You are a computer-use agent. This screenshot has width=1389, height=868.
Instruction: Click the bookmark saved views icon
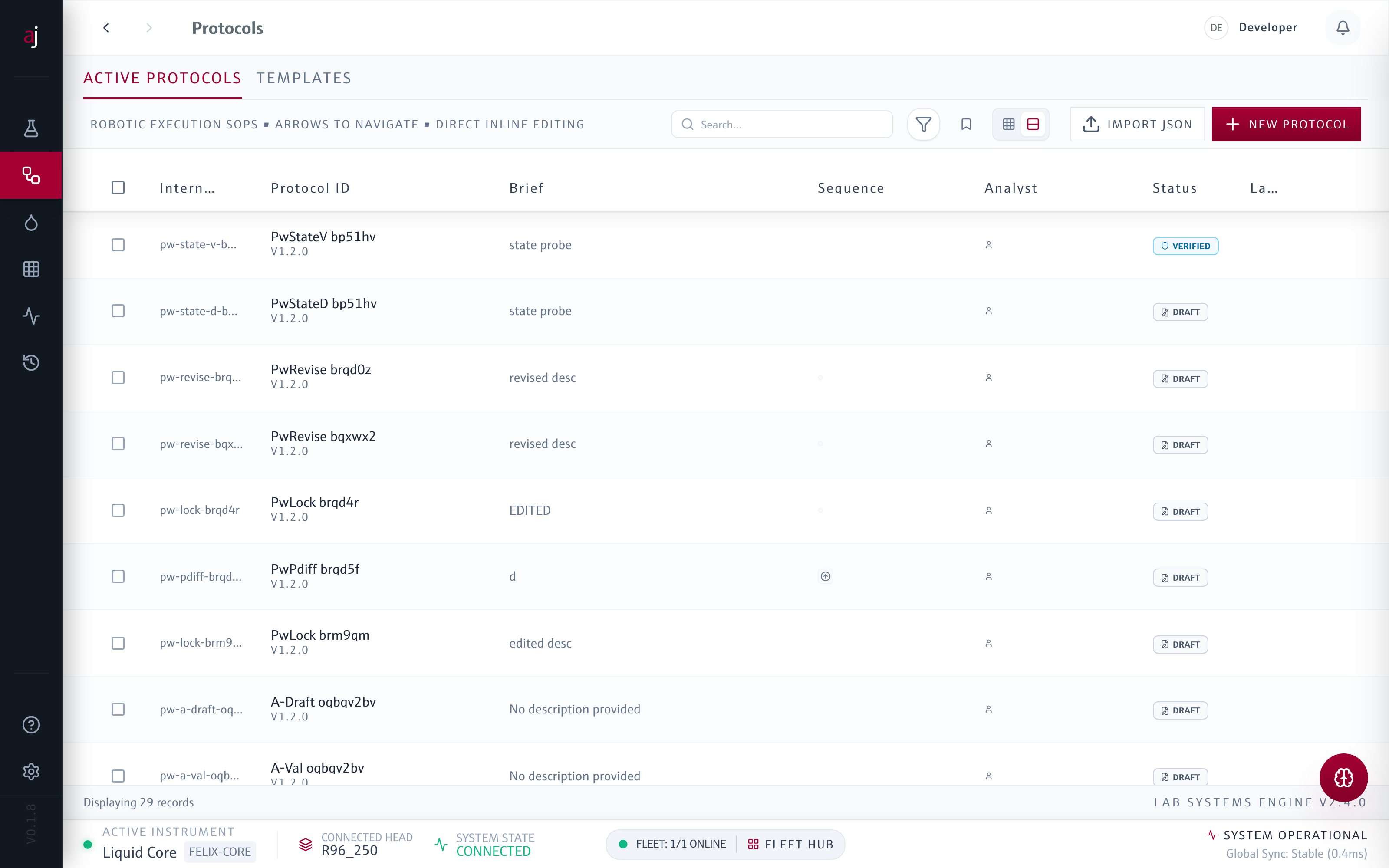pyautogui.click(x=966, y=124)
